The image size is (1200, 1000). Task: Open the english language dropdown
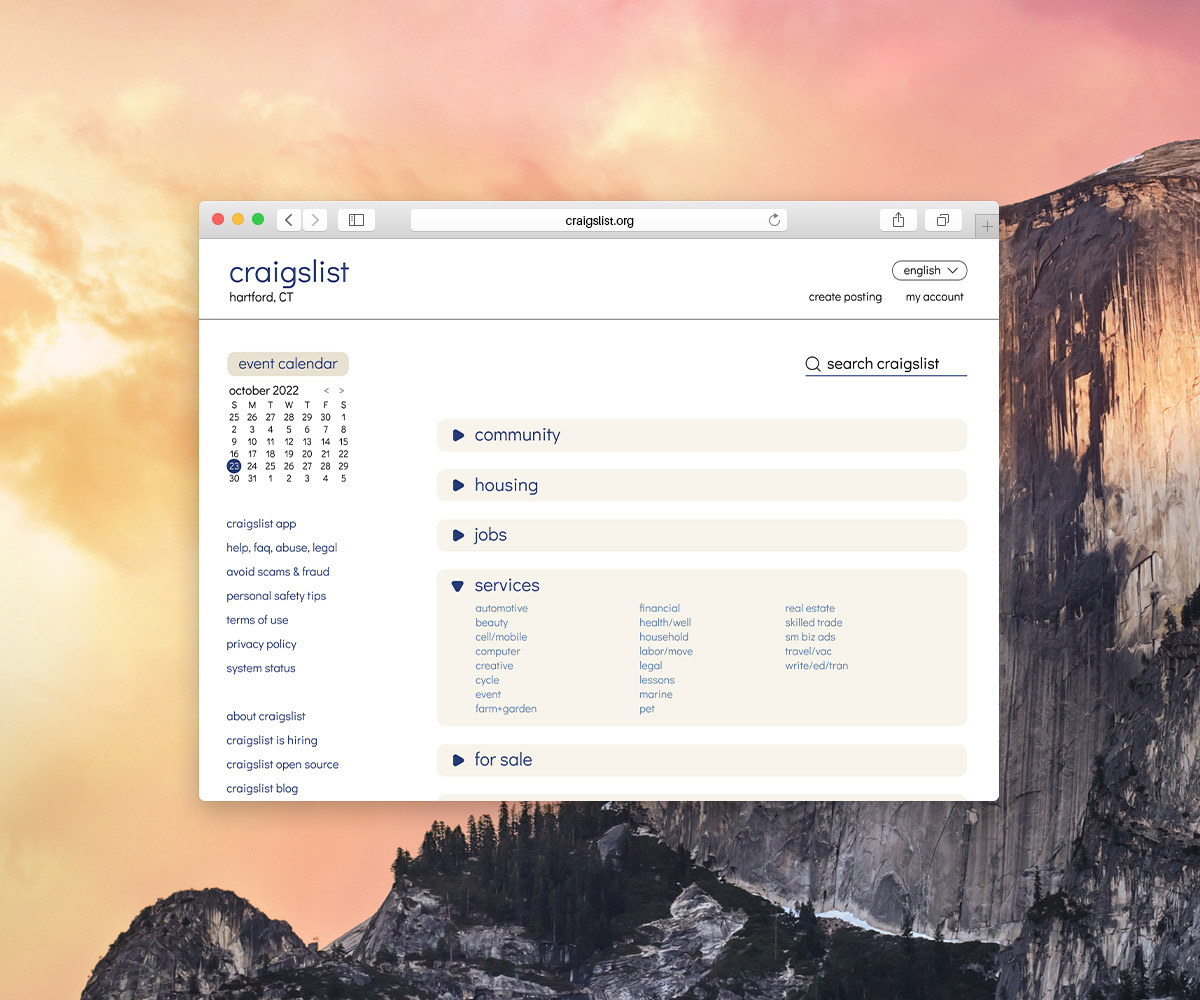[930, 270]
